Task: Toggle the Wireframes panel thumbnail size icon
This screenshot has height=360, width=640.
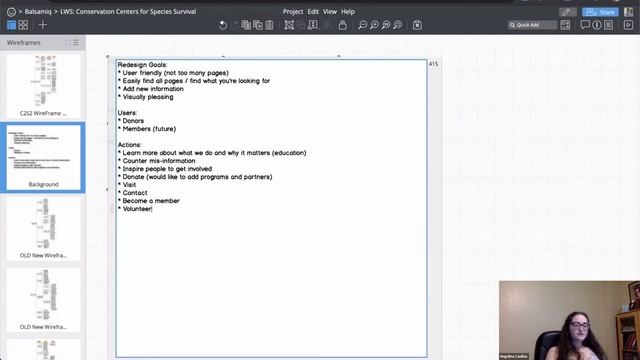Action: pyautogui.click(x=68, y=42)
